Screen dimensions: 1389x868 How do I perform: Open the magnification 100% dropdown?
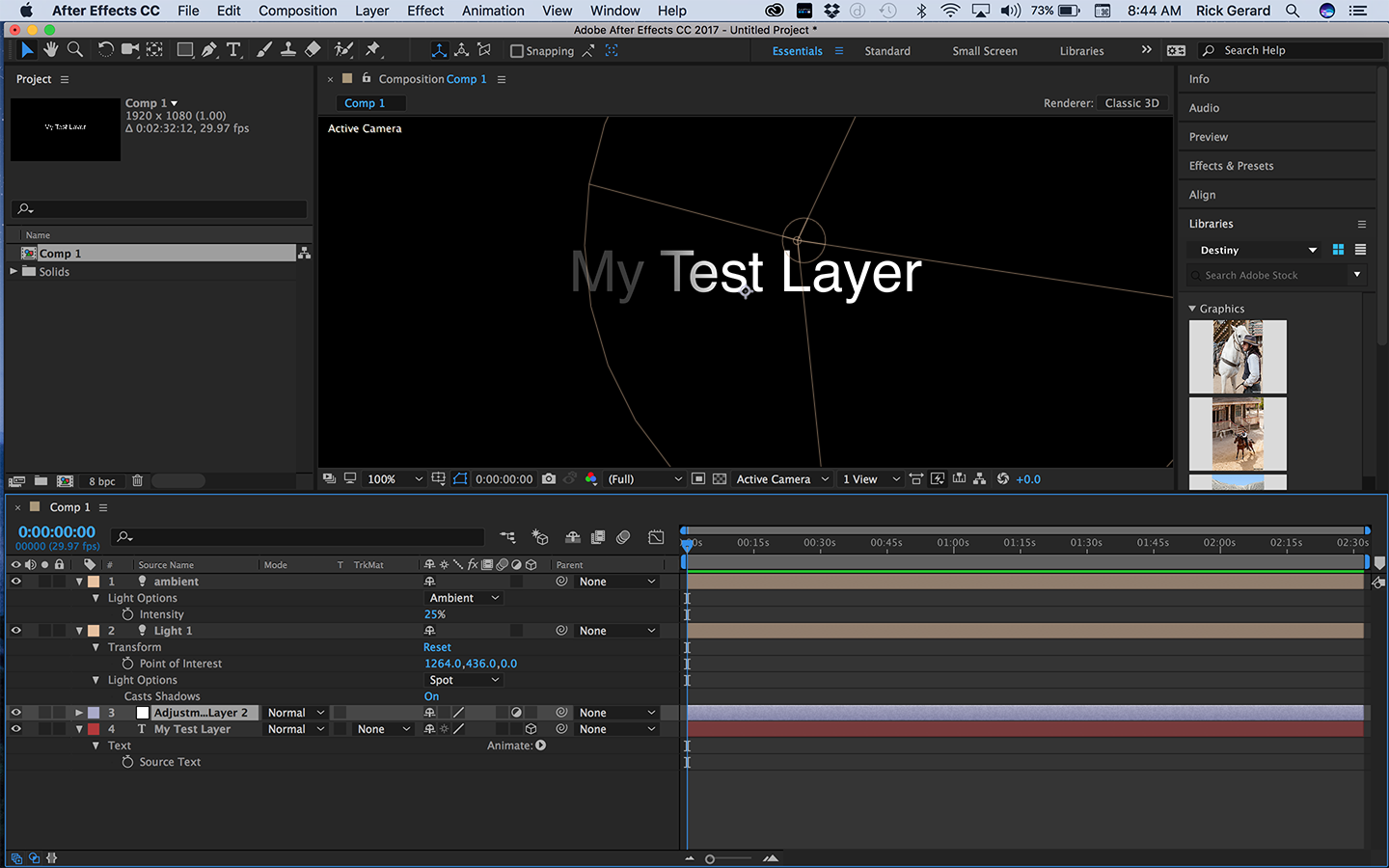tap(395, 479)
